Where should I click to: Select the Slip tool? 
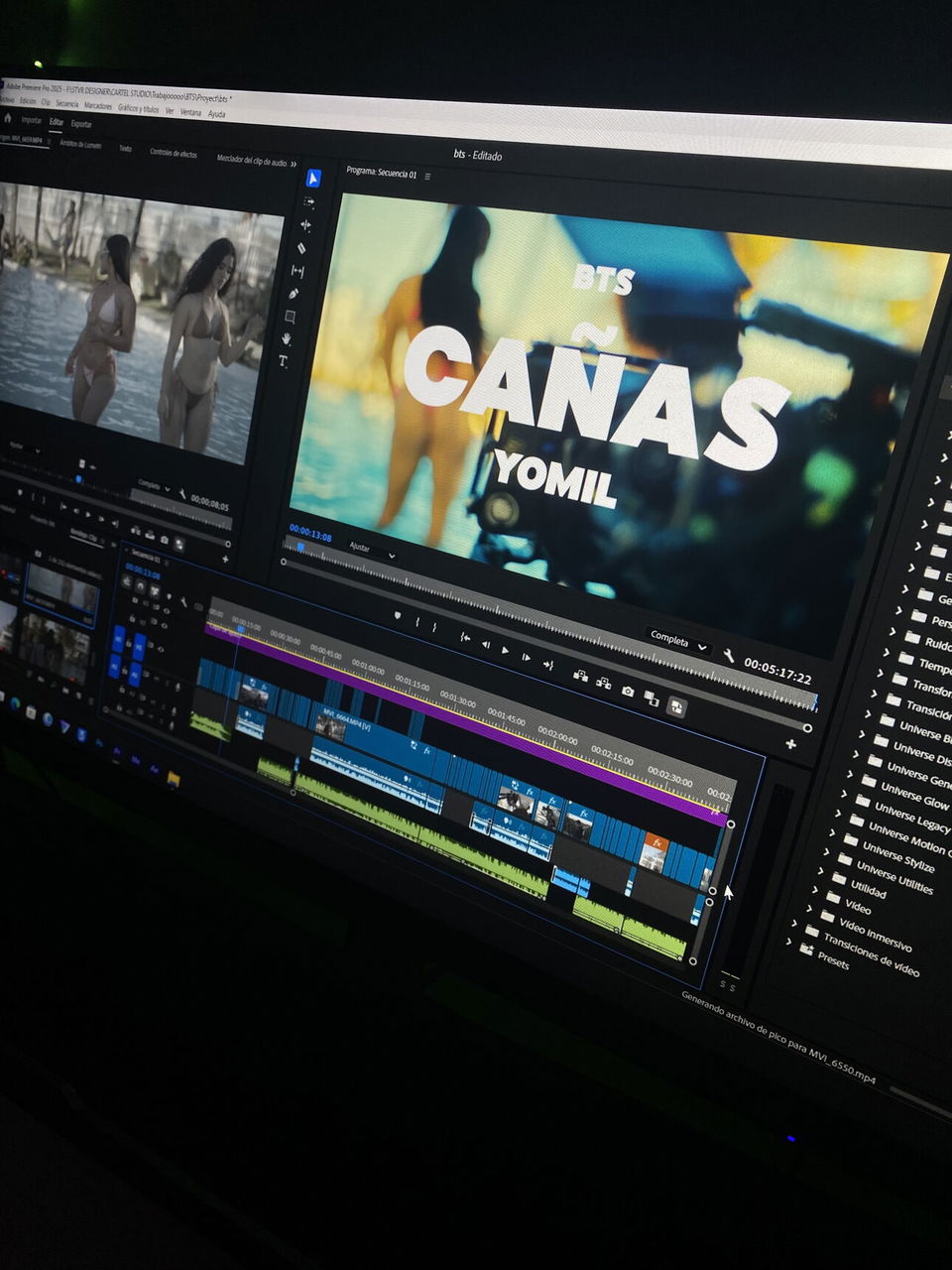tap(297, 271)
